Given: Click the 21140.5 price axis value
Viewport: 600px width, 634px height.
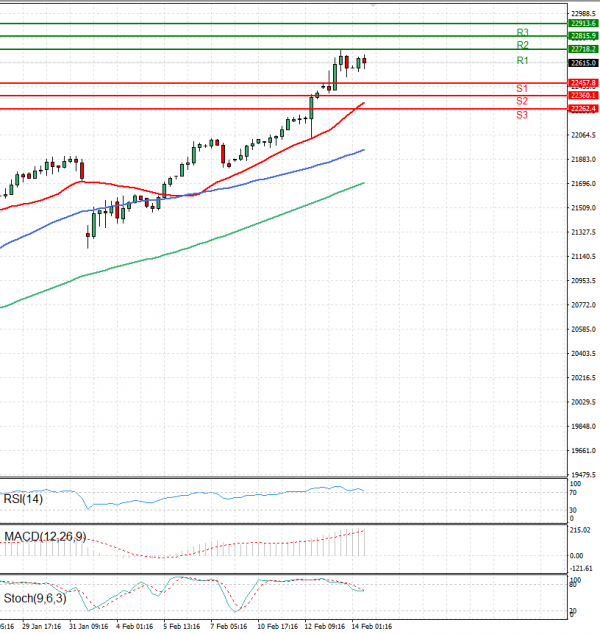Looking at the screenshot, I should pos(583,256).
